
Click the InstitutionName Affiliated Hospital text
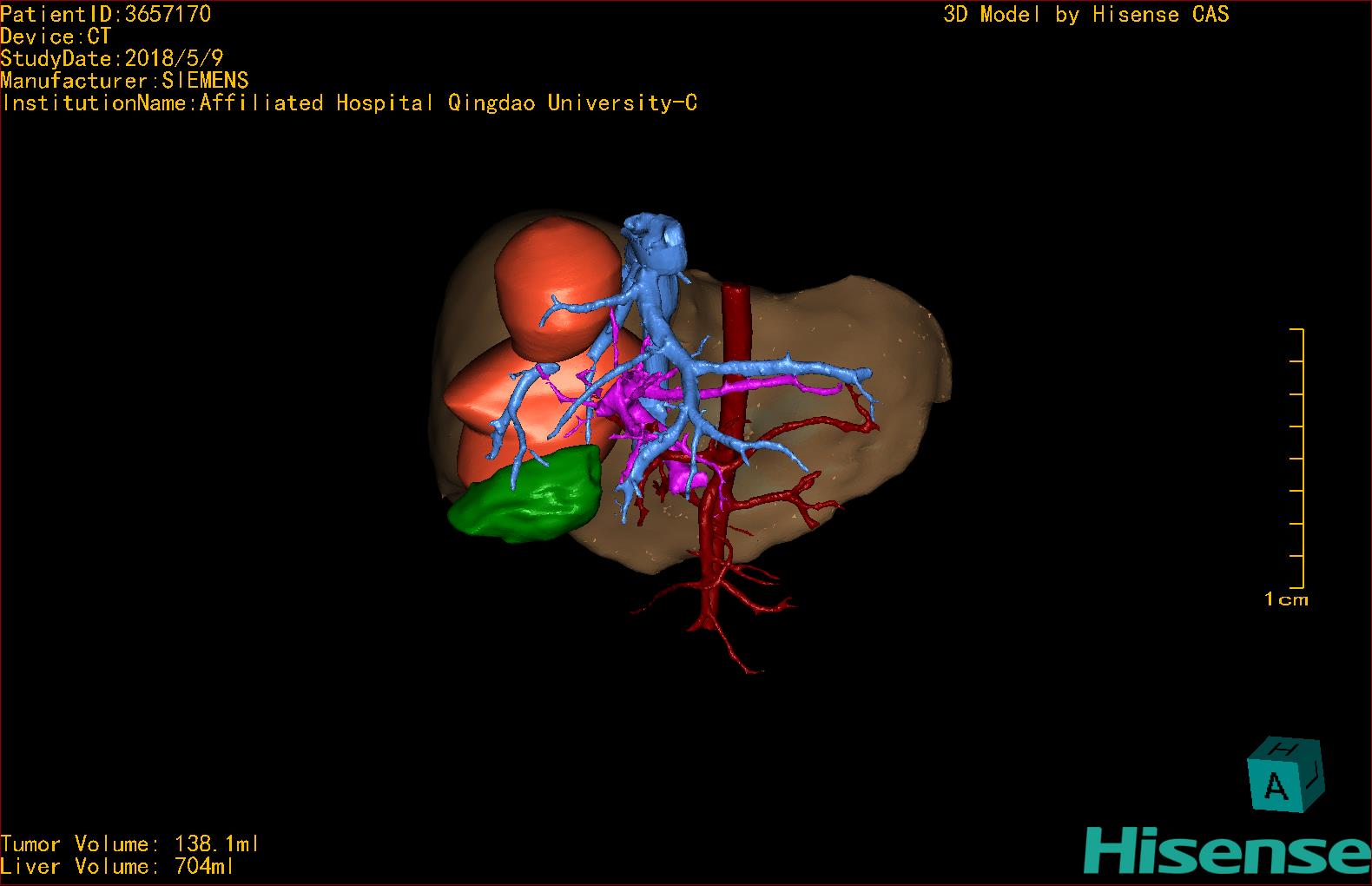coord(349,103)
